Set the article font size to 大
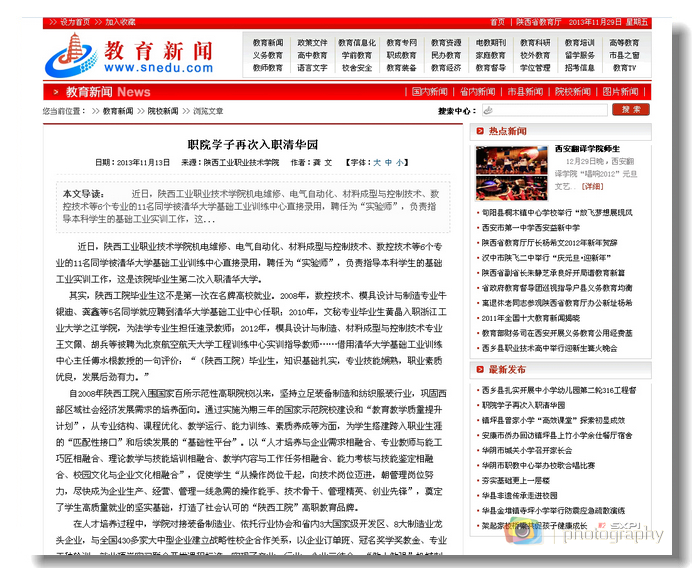Viewport: 692px width, 568px height. tap(377, 161)
